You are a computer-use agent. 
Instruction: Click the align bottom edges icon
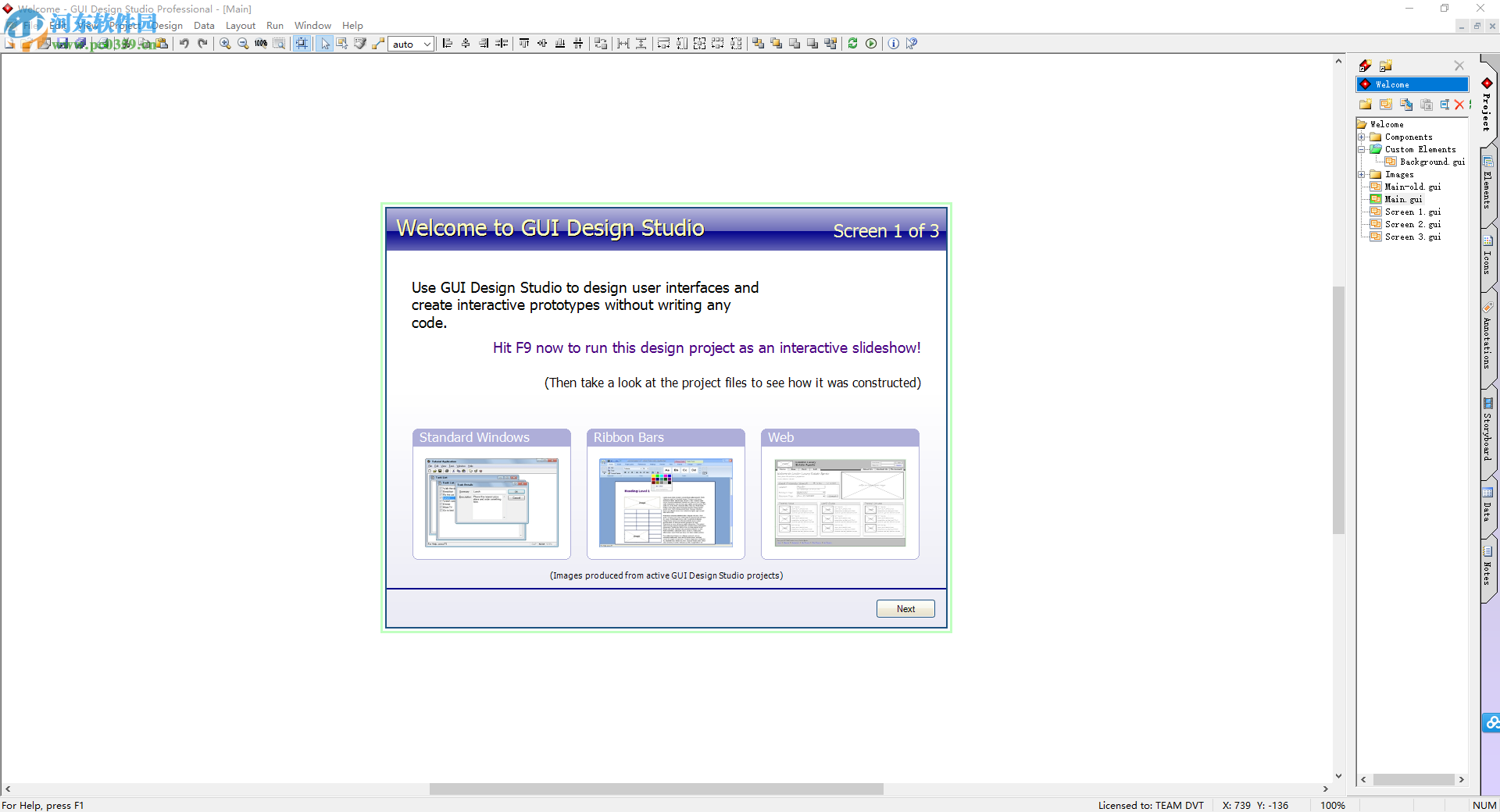pyautogui.click(x=560, y=44)
